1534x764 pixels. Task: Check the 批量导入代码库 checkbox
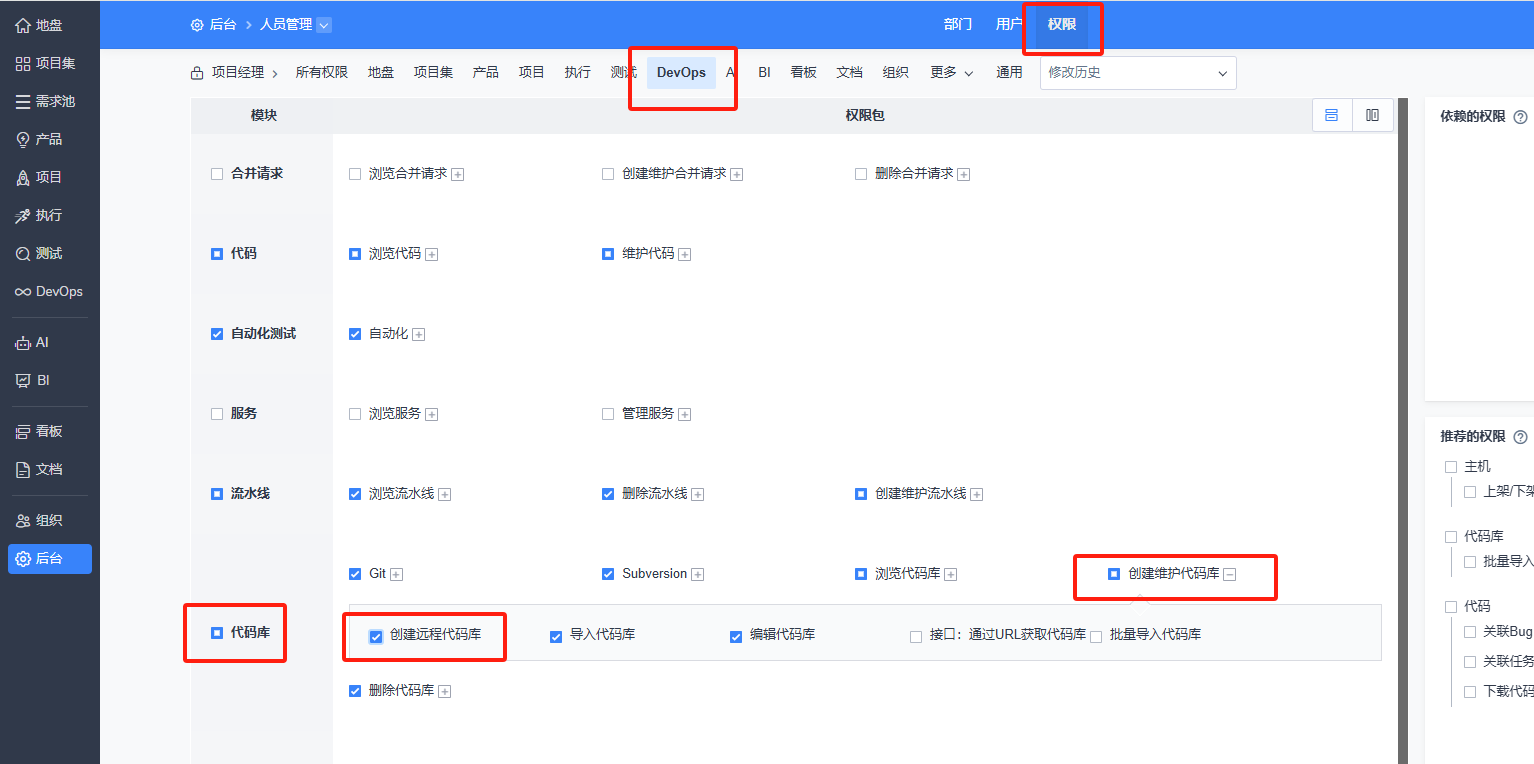(1096, 637)
